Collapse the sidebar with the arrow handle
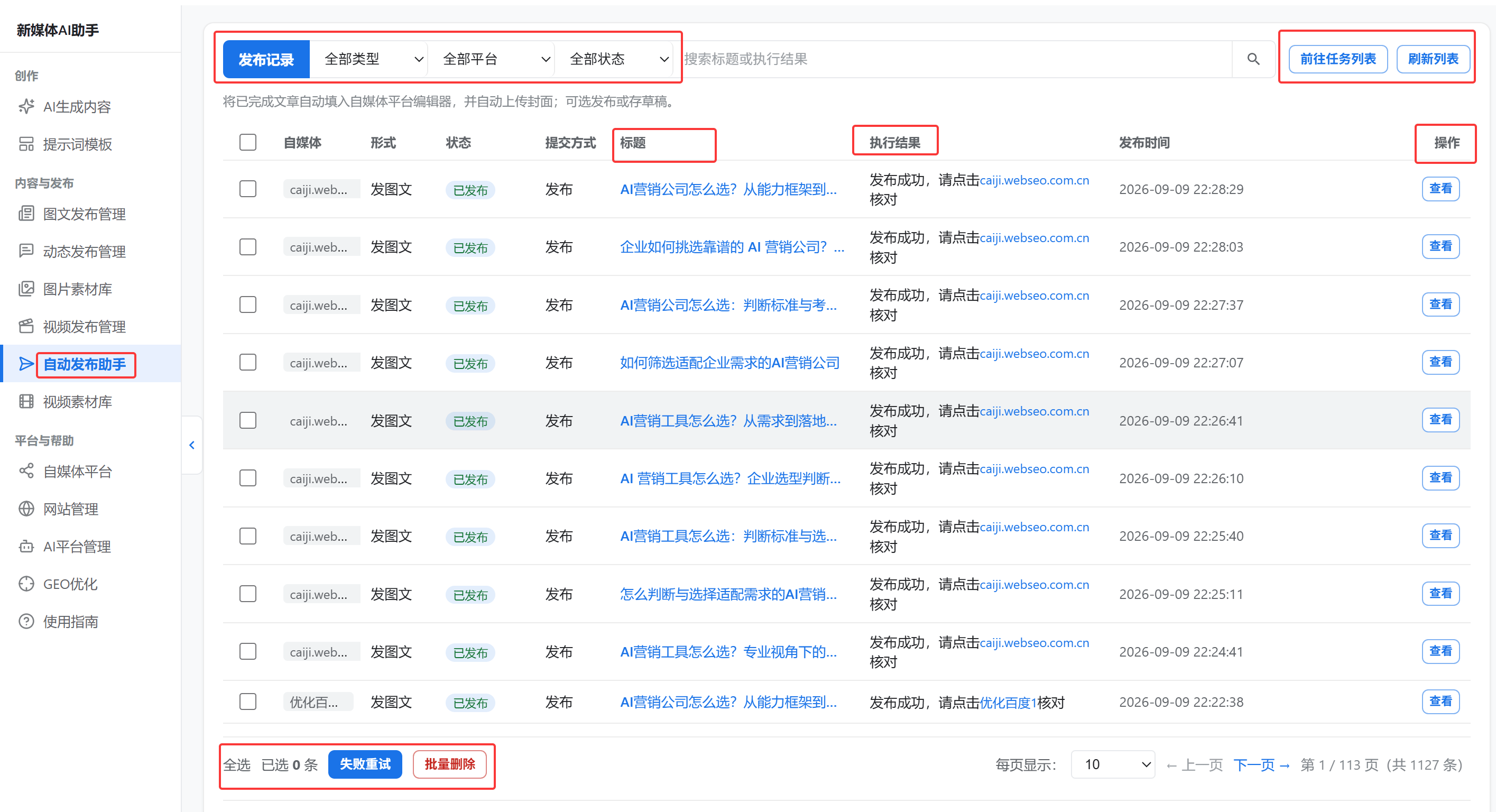The height and width of the screenshot is (812, 1496). [x=192, y=445]
